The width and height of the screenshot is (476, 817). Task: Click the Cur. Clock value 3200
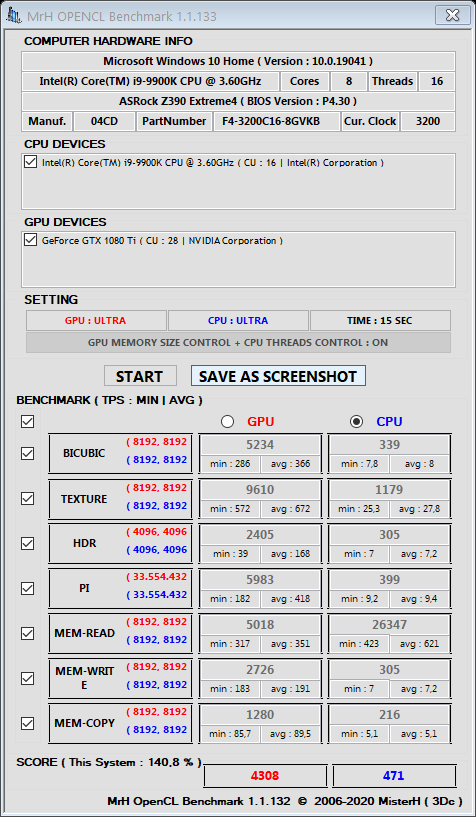tap(428, 121)
